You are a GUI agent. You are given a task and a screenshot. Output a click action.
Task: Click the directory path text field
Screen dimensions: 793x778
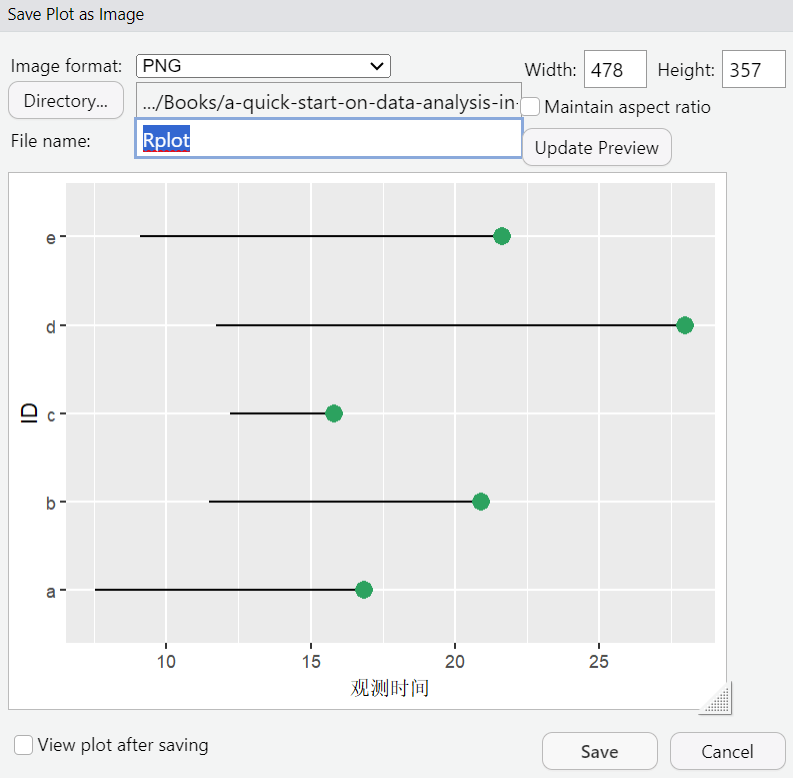[328, 101]
